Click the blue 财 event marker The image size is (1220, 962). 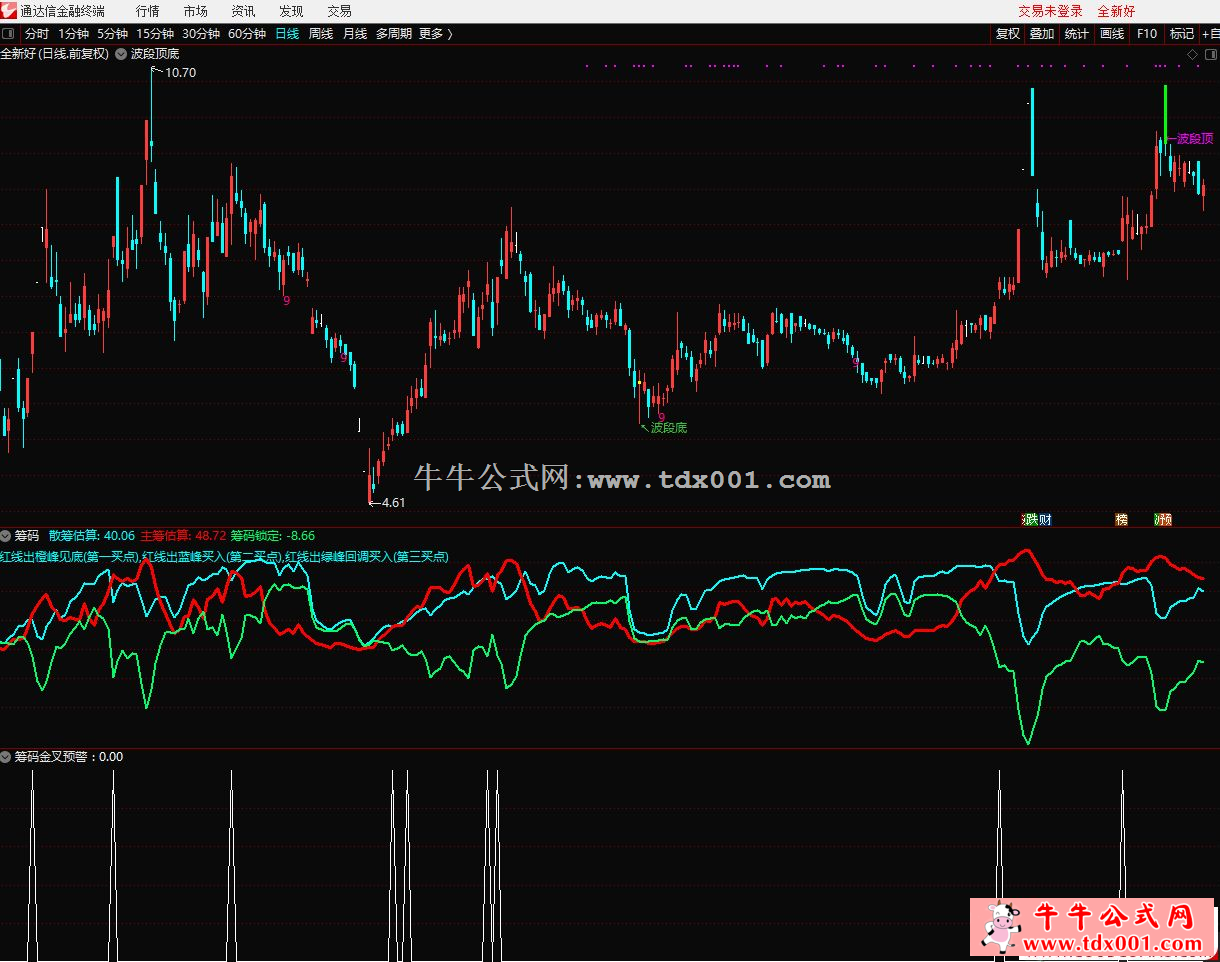point(1045,520)
